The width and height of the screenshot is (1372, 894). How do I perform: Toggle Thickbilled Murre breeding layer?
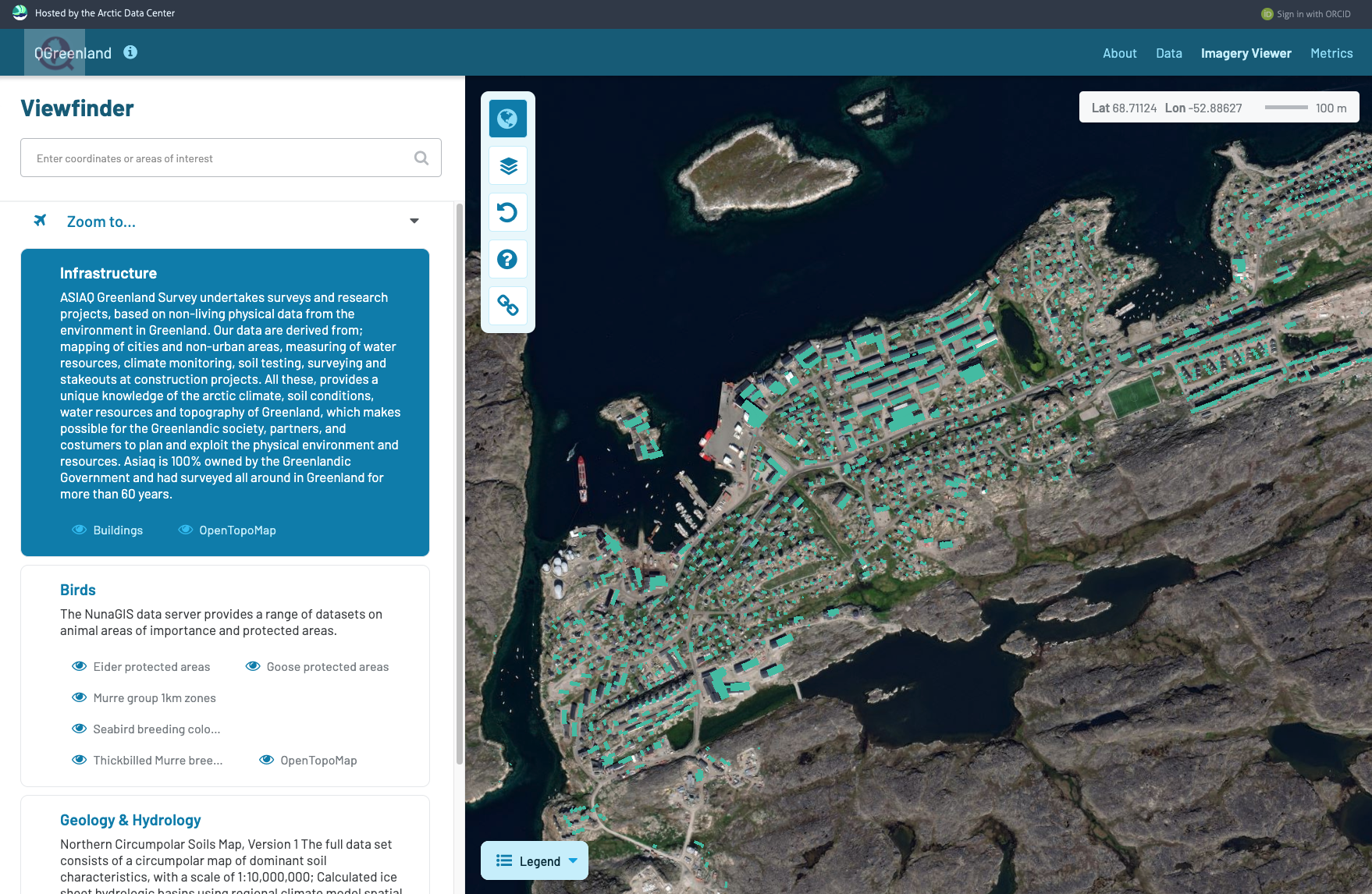(80, 760)
